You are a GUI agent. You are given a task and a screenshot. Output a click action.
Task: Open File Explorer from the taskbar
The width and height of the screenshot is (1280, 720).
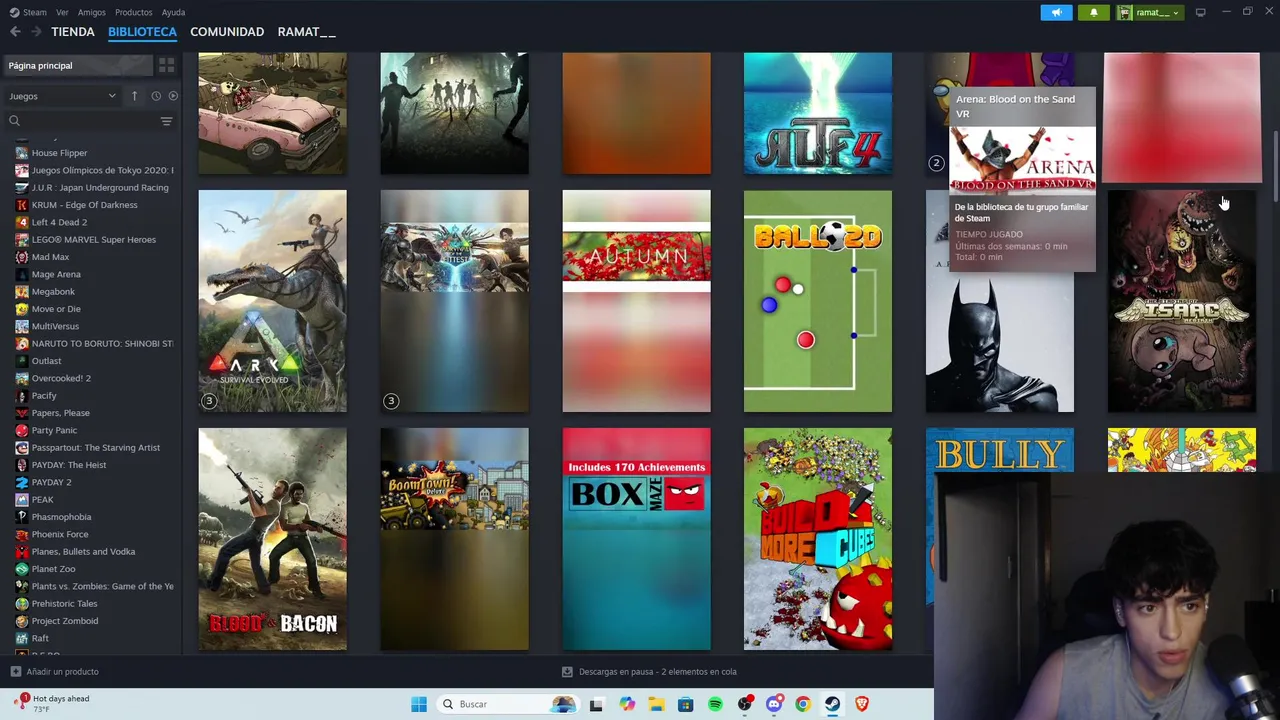(656, 704)
